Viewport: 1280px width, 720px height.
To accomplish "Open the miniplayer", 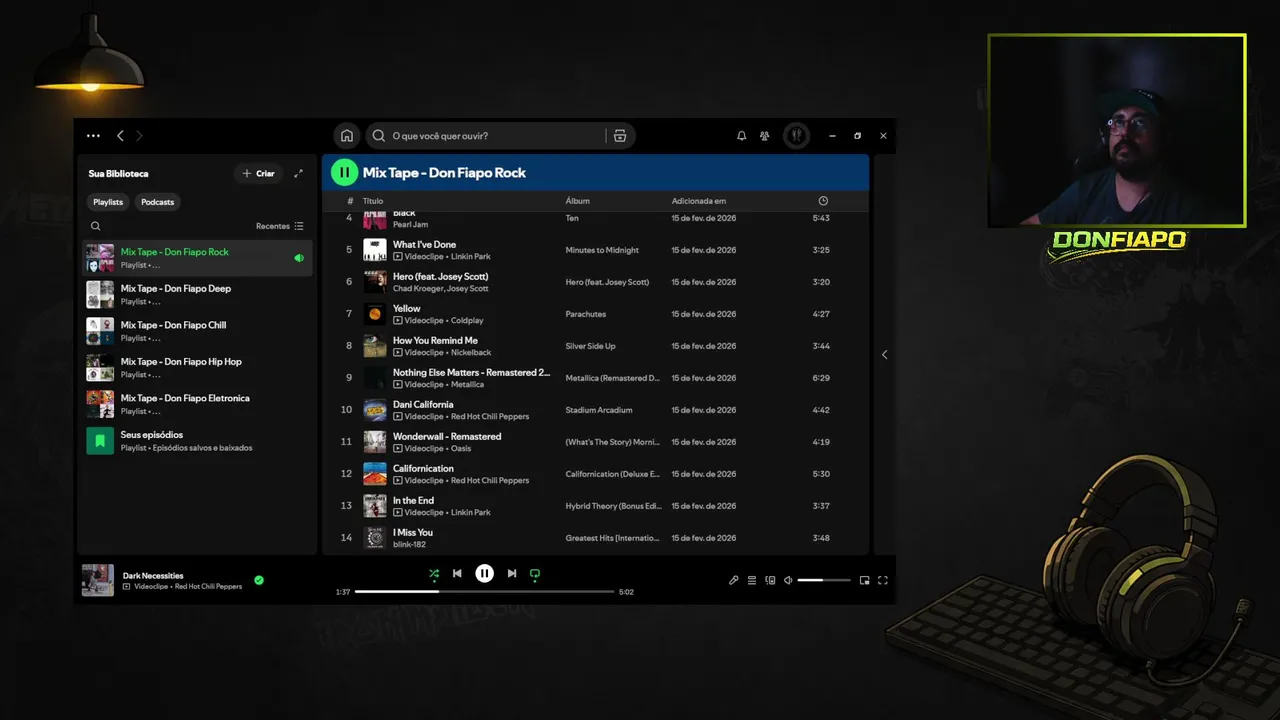I will click(864, 580).
